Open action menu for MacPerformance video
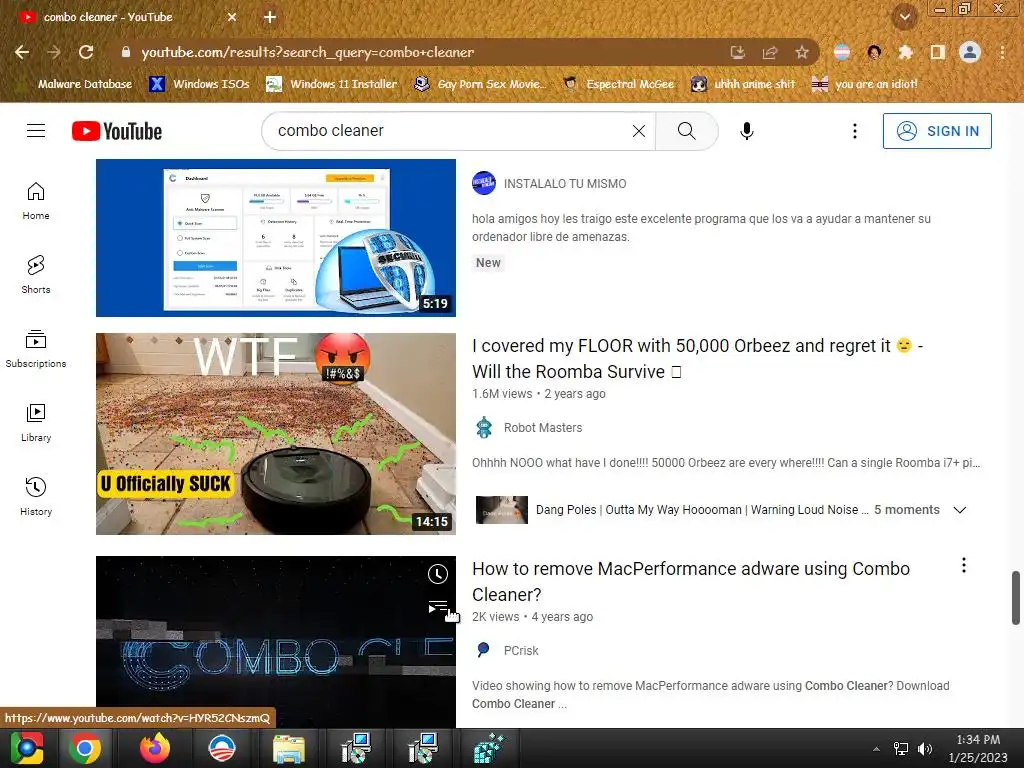 click(963, 566)
